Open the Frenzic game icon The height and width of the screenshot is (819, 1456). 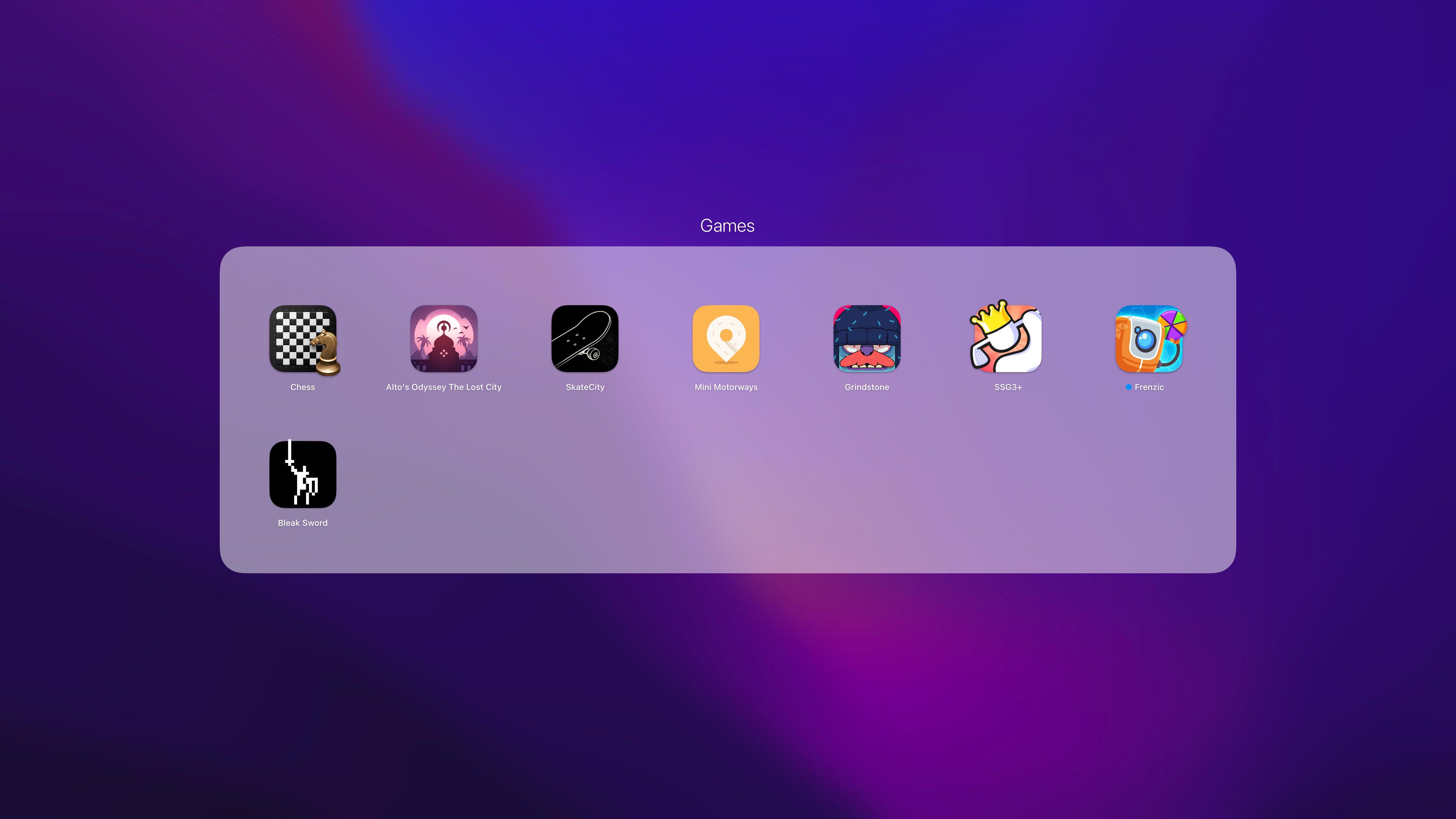point(1149,339)
